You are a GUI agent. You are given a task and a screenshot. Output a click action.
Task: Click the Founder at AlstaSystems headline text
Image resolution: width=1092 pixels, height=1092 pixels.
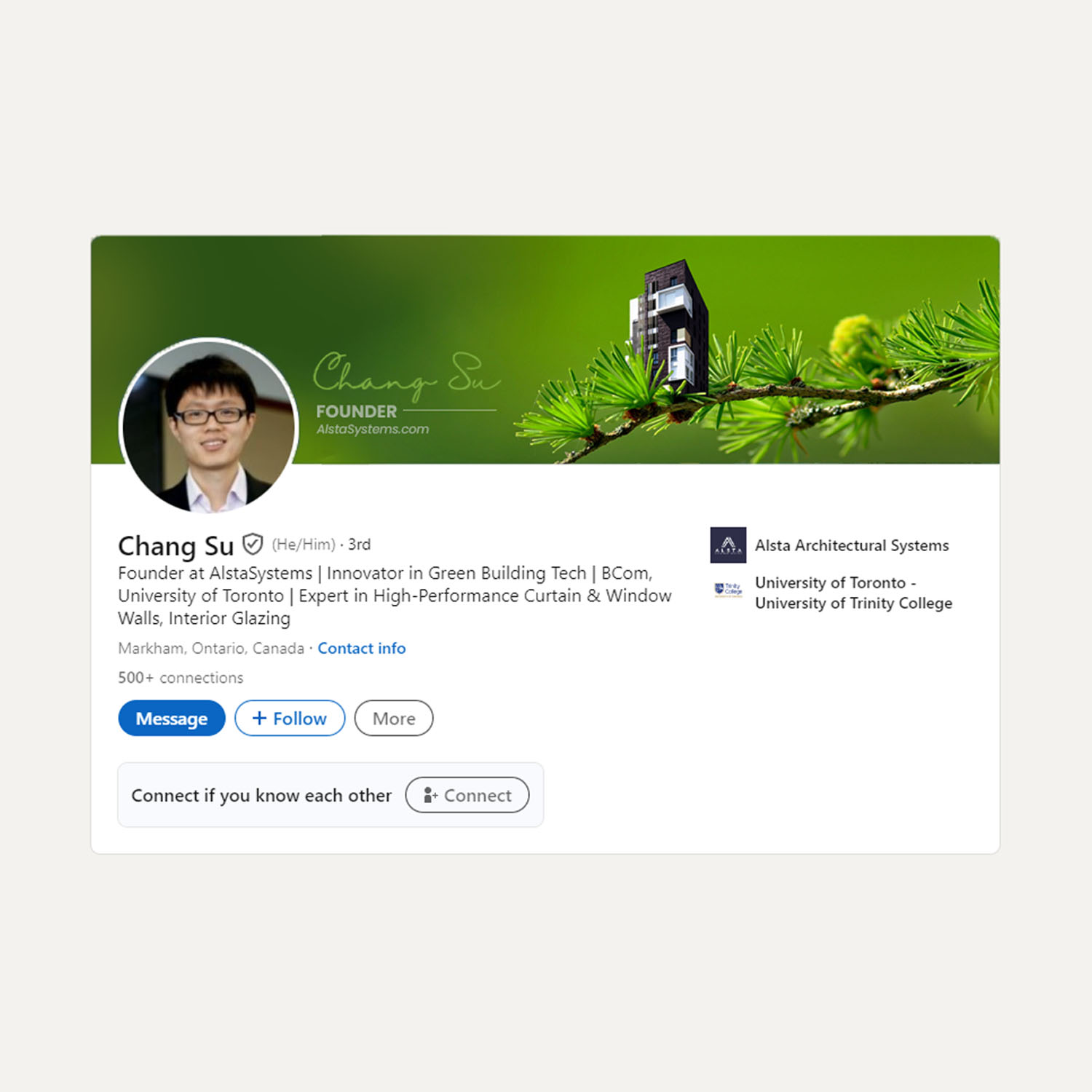click(x=395, y=596)
